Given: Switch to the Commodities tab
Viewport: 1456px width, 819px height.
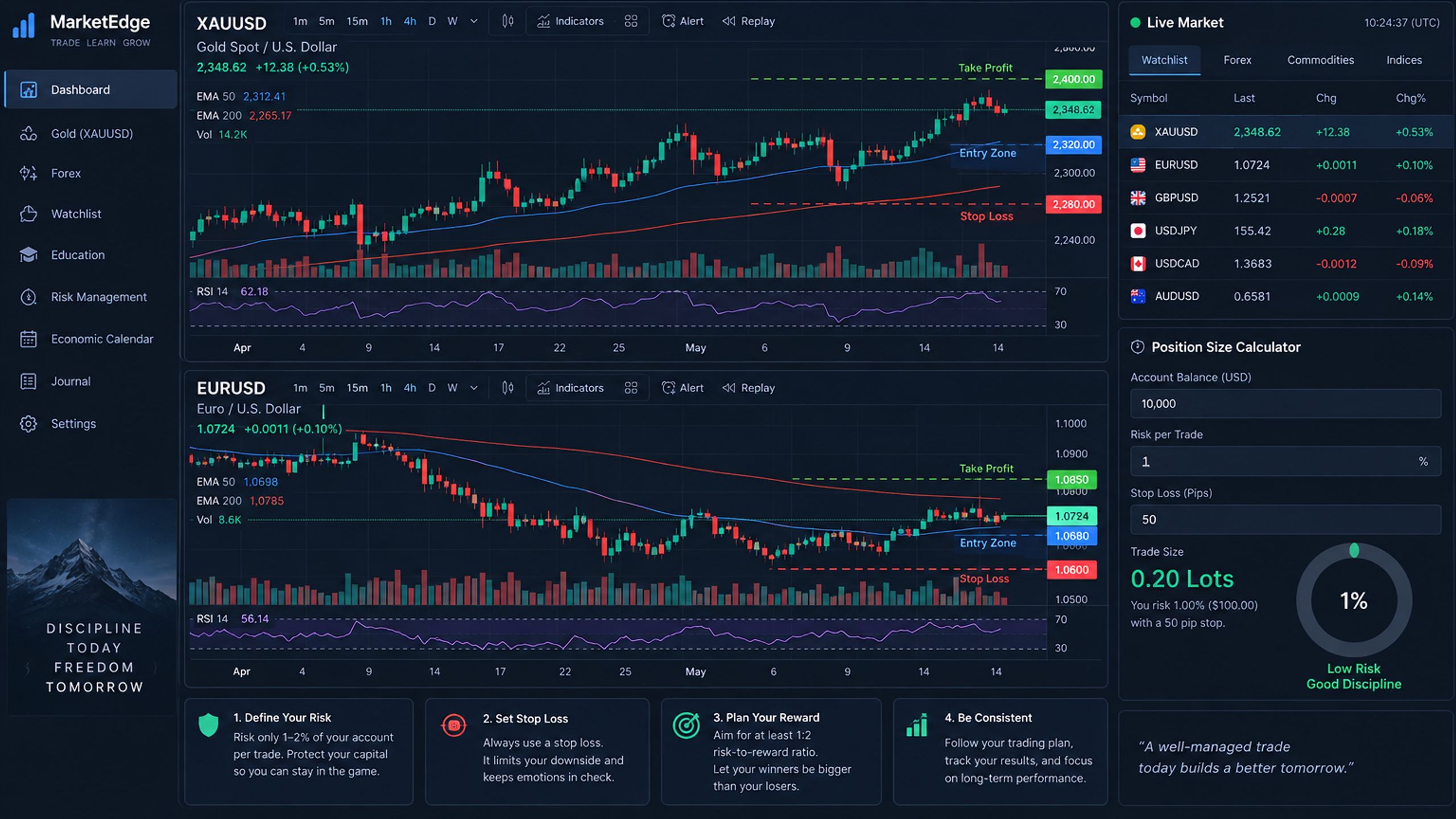Looking at the screenshot, I should [1321, 60].
